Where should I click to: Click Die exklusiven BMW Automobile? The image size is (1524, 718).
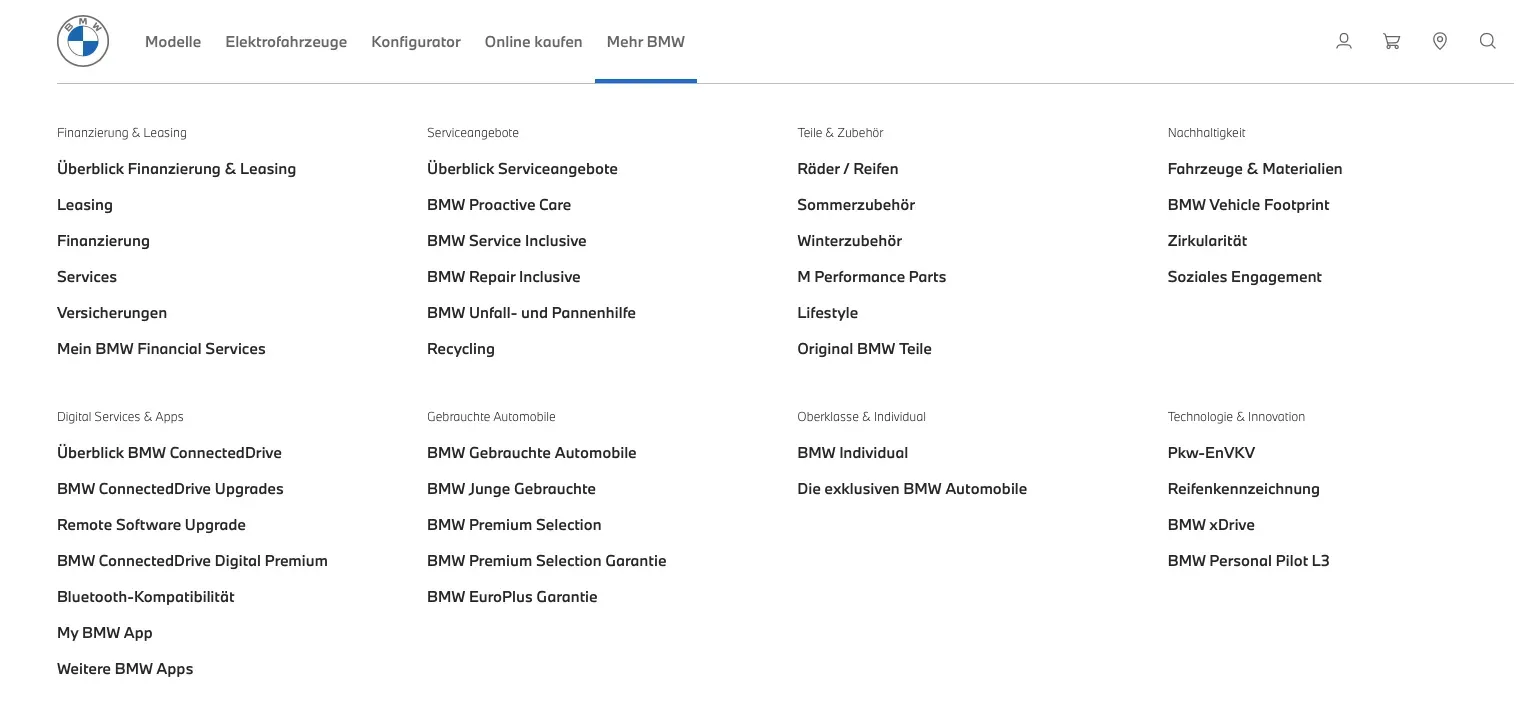[911, 489]
